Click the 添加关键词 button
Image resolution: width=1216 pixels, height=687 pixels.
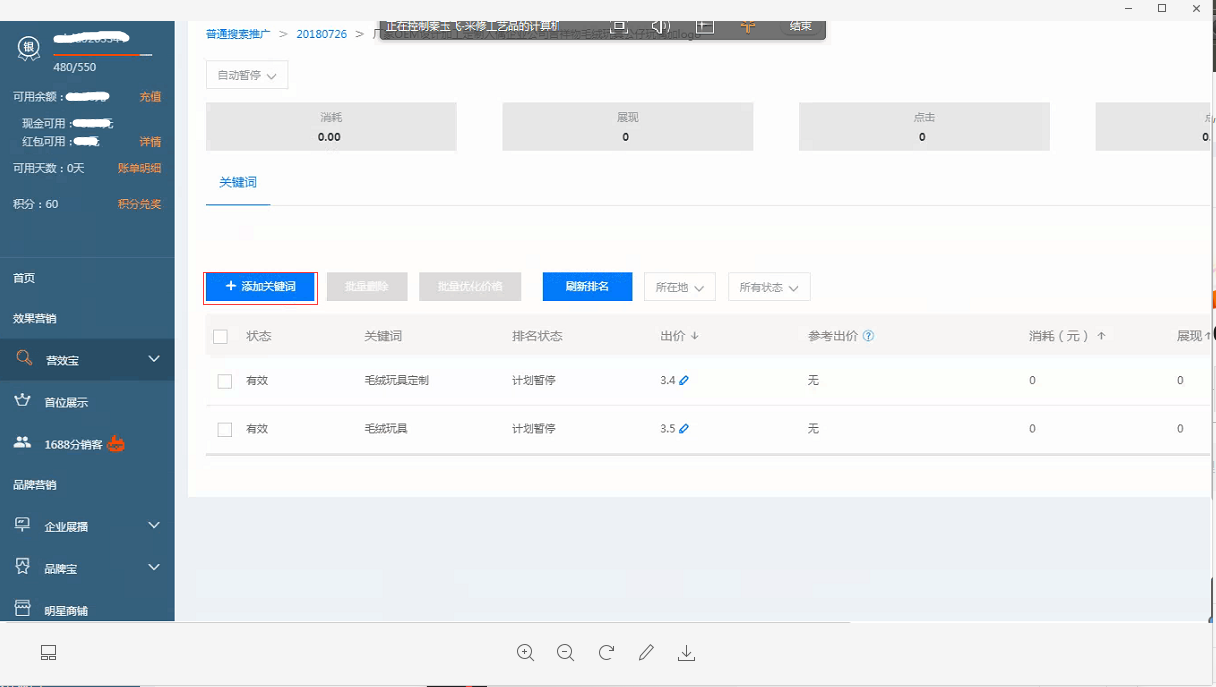pyautogui.click(x=260, y=287)
